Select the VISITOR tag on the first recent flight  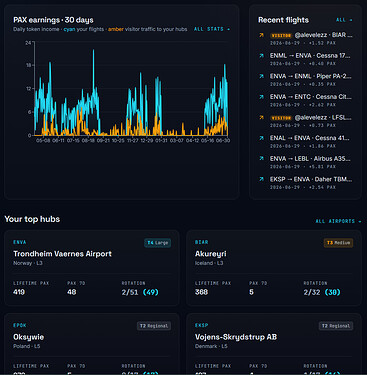[x=281, y=35]
